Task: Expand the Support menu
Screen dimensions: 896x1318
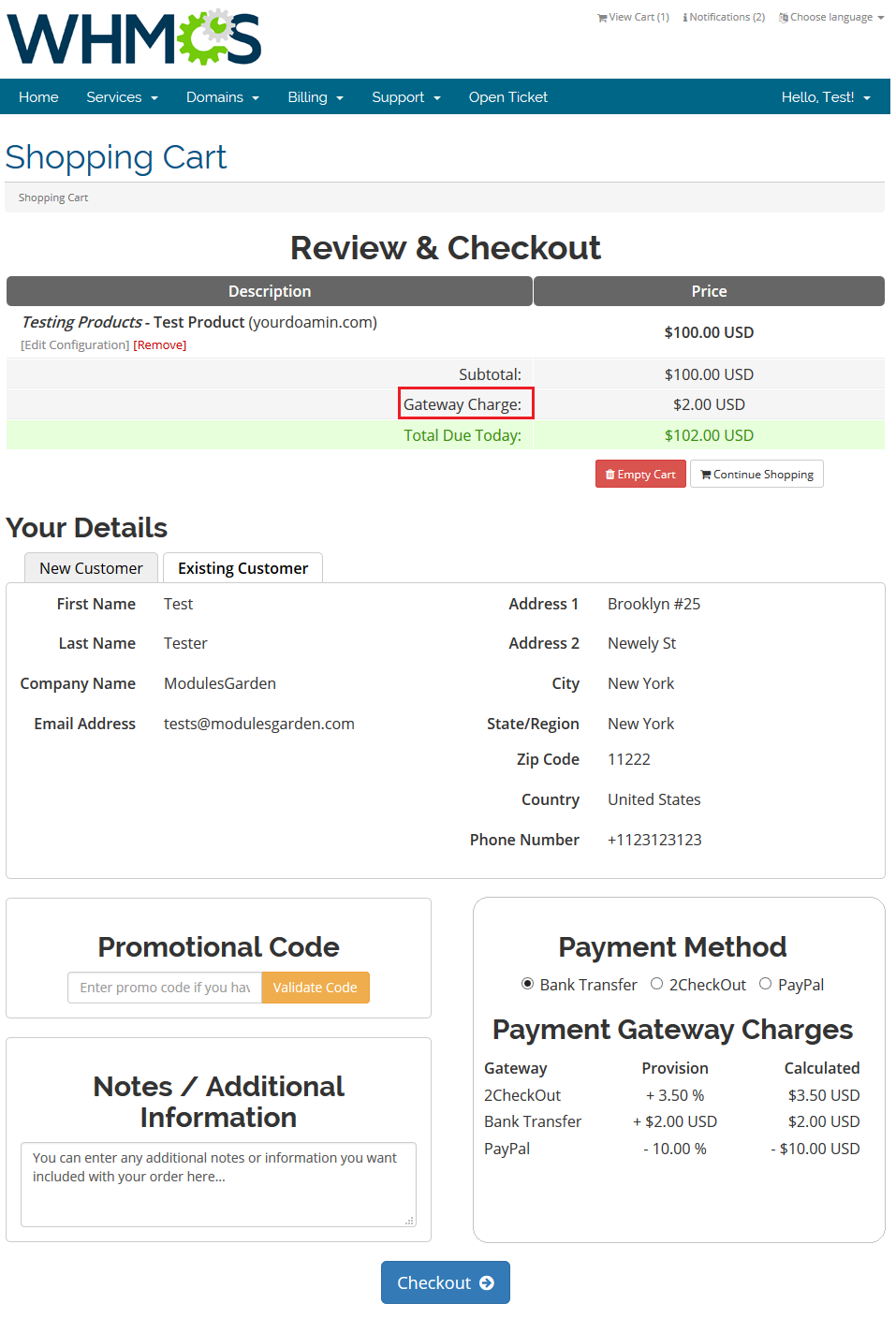Action: pyautogui.click(x=406, y=97)
